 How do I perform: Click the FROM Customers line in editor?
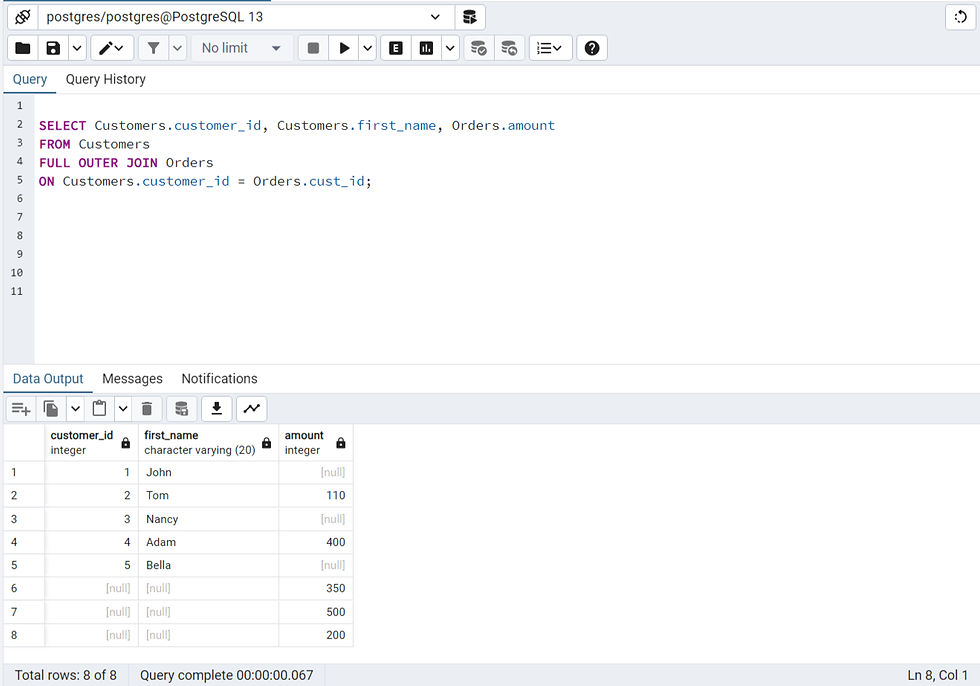click(94, 144)
